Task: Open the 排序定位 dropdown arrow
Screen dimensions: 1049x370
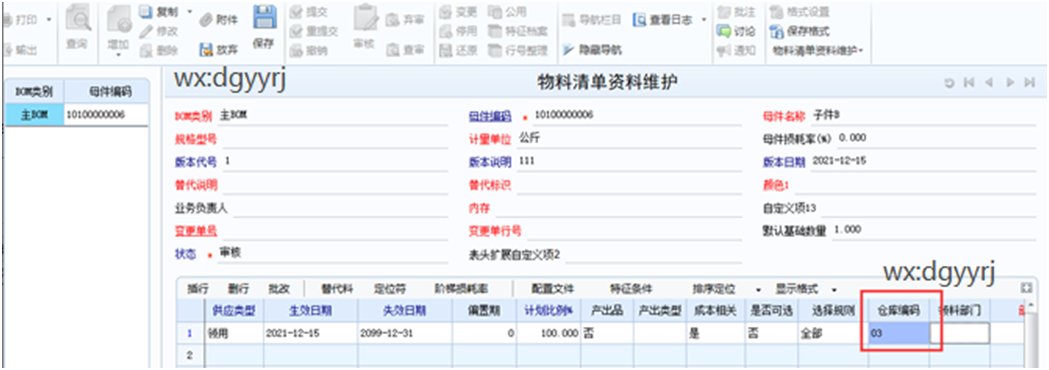Action: [758, 290]
